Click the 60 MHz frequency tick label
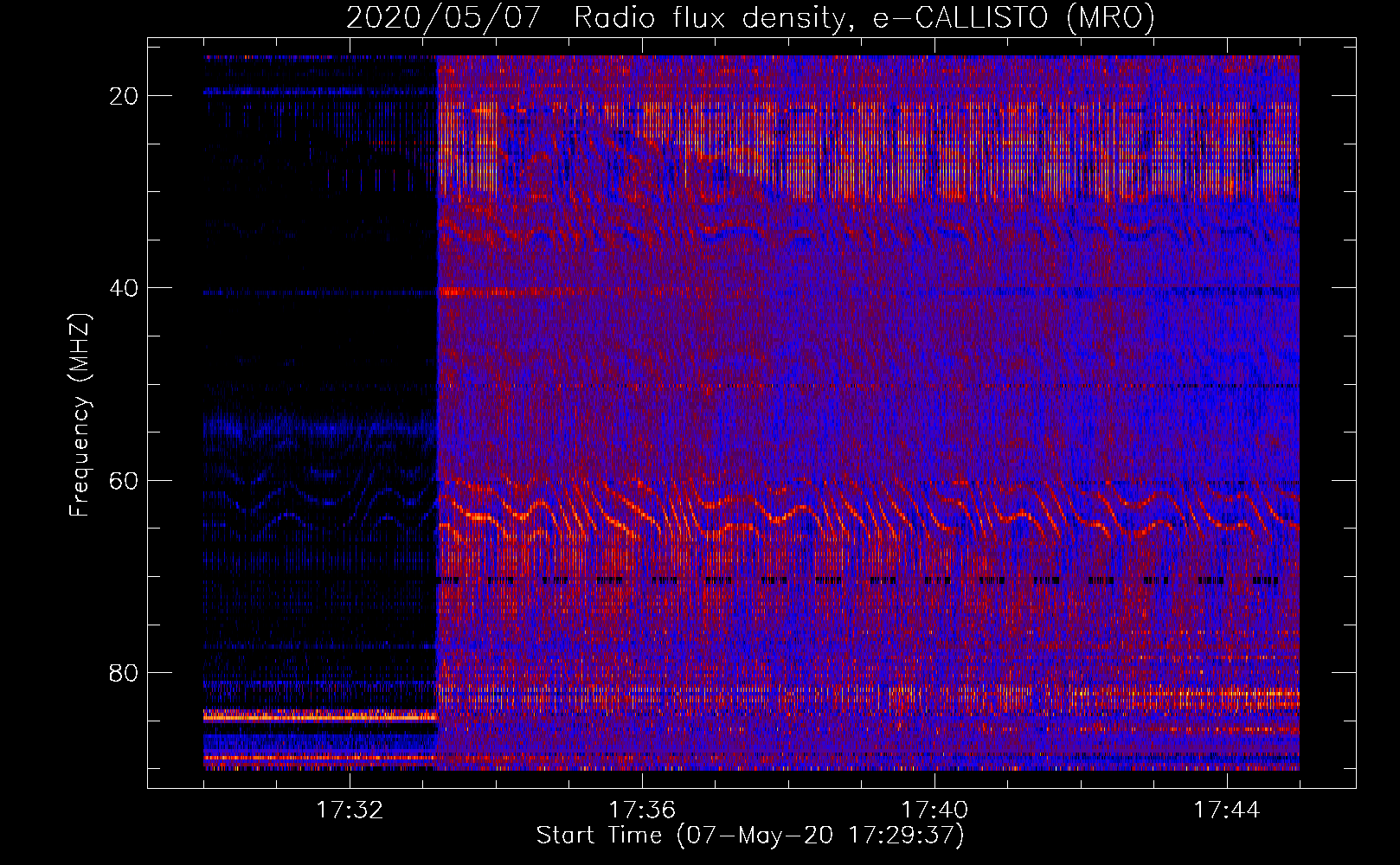1400x865 pixels. [125, 480]
